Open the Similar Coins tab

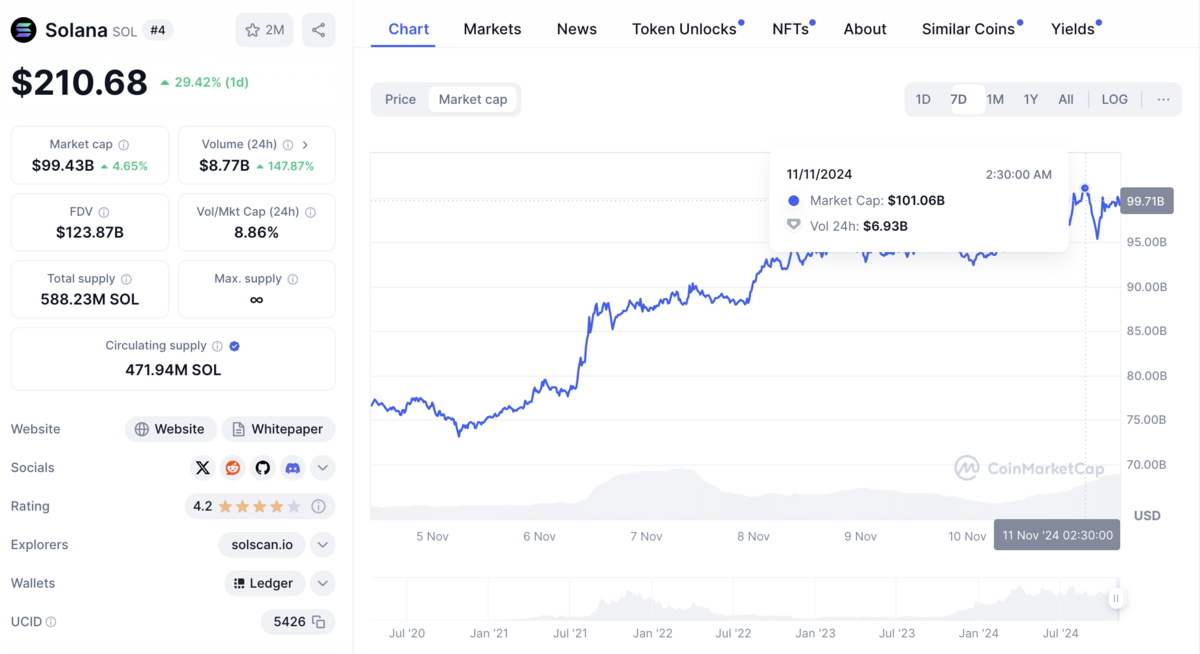pyautogui.click(x=969, y=29)
